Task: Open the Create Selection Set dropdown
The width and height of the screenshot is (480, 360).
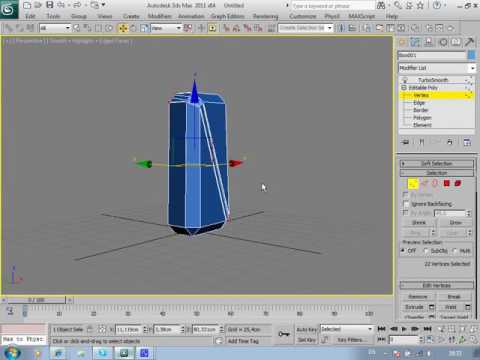Action: 305,28
